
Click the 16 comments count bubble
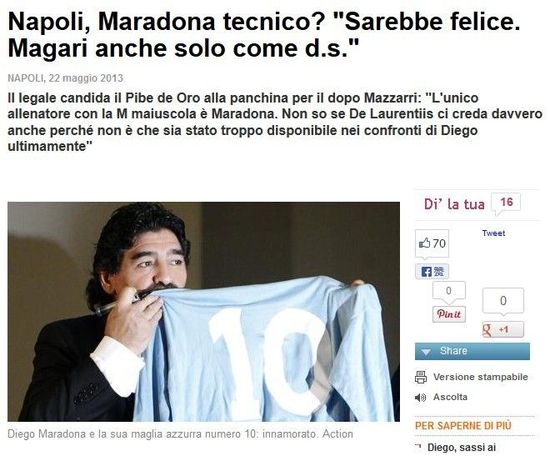(x=506, y=202)
